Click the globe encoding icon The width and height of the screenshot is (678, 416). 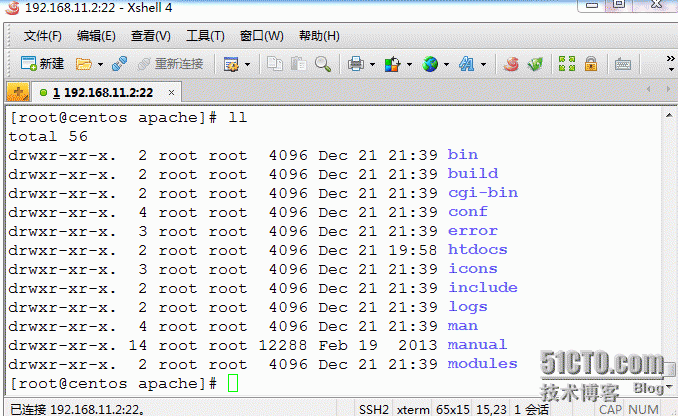(x=430, y=64)
